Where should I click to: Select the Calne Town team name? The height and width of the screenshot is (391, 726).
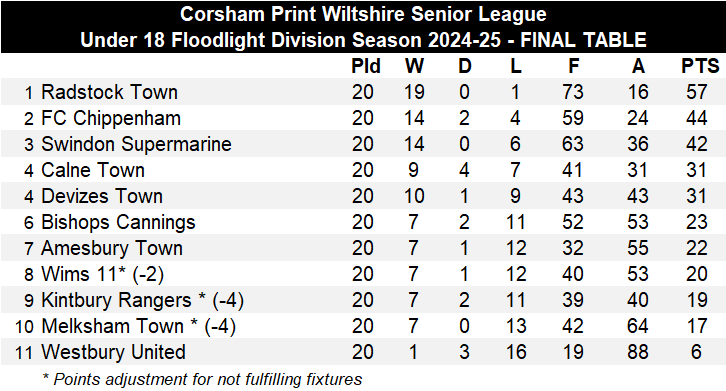(x=93, y=170)
